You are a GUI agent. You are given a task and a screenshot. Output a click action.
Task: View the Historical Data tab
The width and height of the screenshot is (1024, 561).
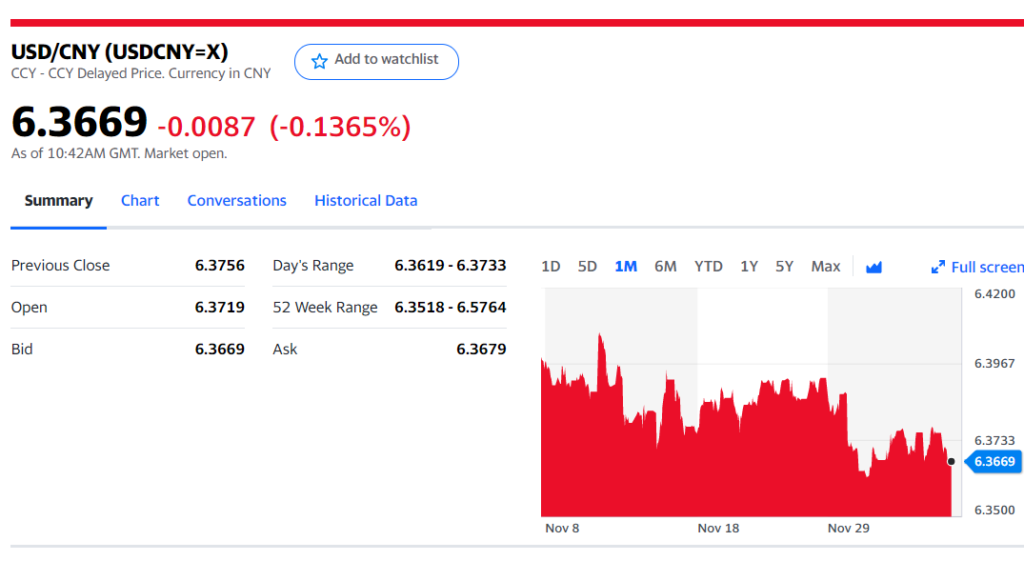(366, 201)
